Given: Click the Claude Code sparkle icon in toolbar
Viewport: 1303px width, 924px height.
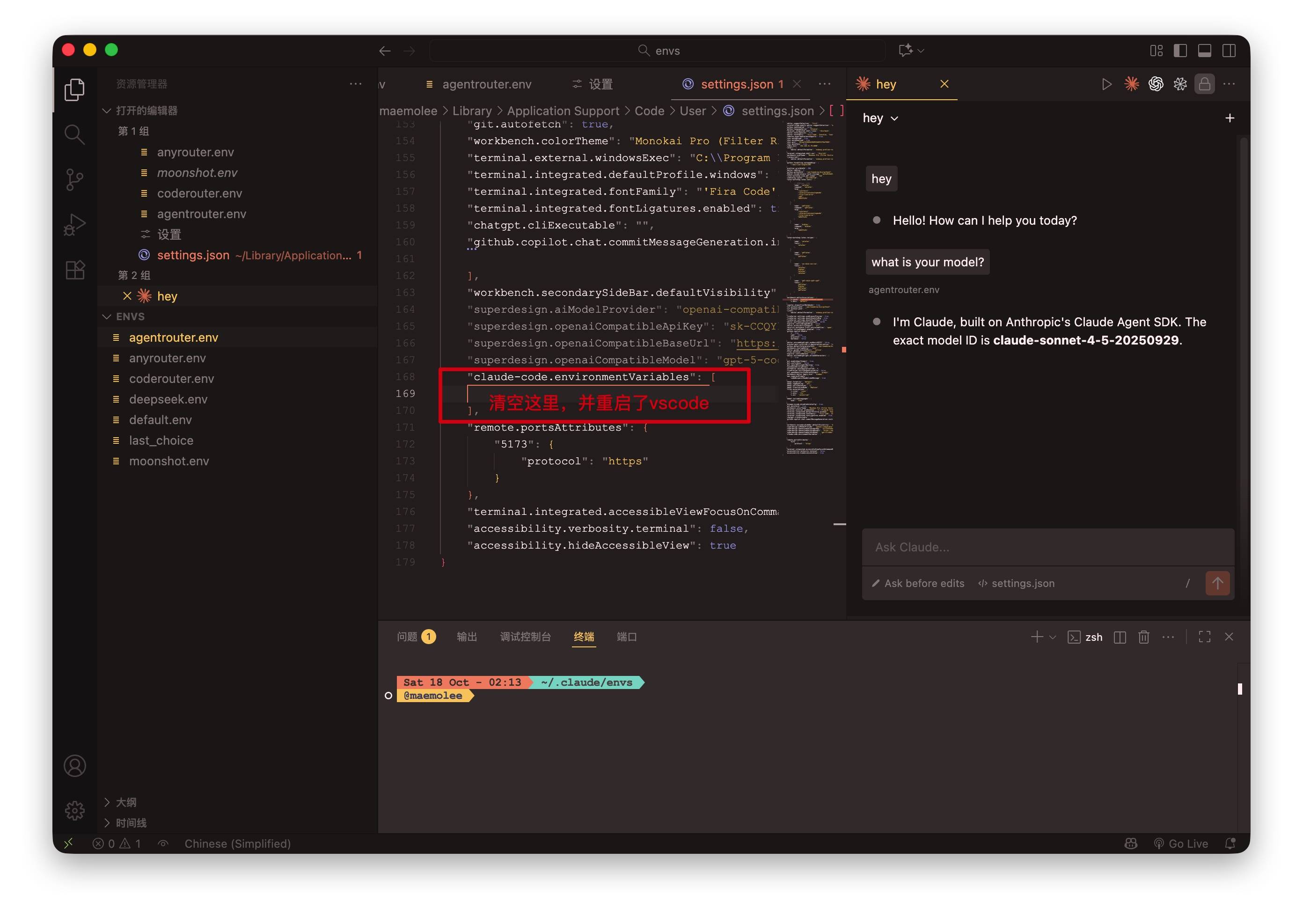Looking at the screenshot, I should coord(1131,84).
